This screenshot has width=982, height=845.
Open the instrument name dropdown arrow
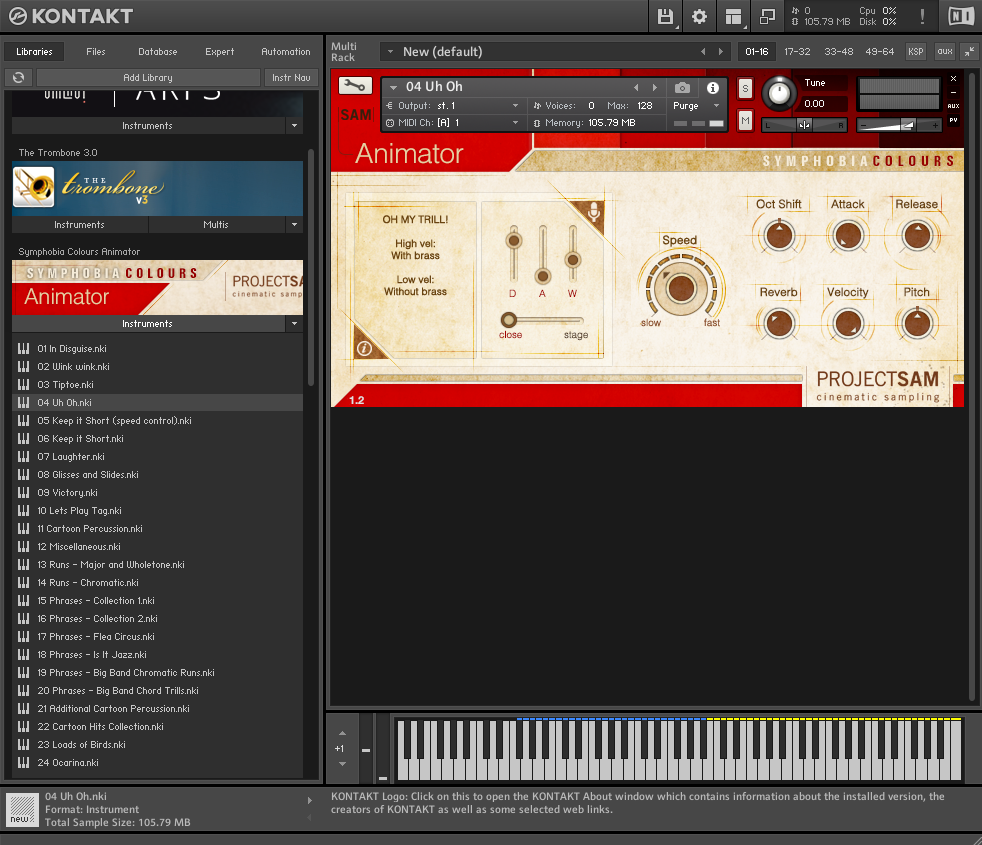tap(393, 87)
